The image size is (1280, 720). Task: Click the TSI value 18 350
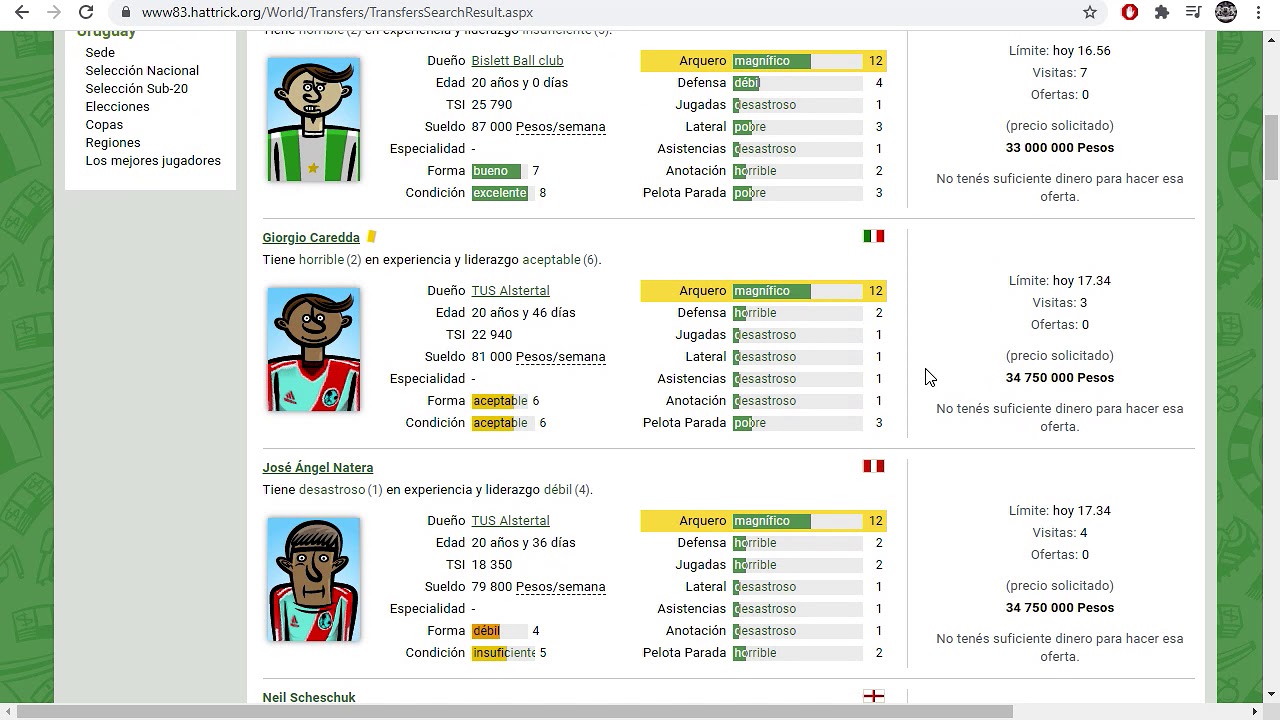click(492, 564)
